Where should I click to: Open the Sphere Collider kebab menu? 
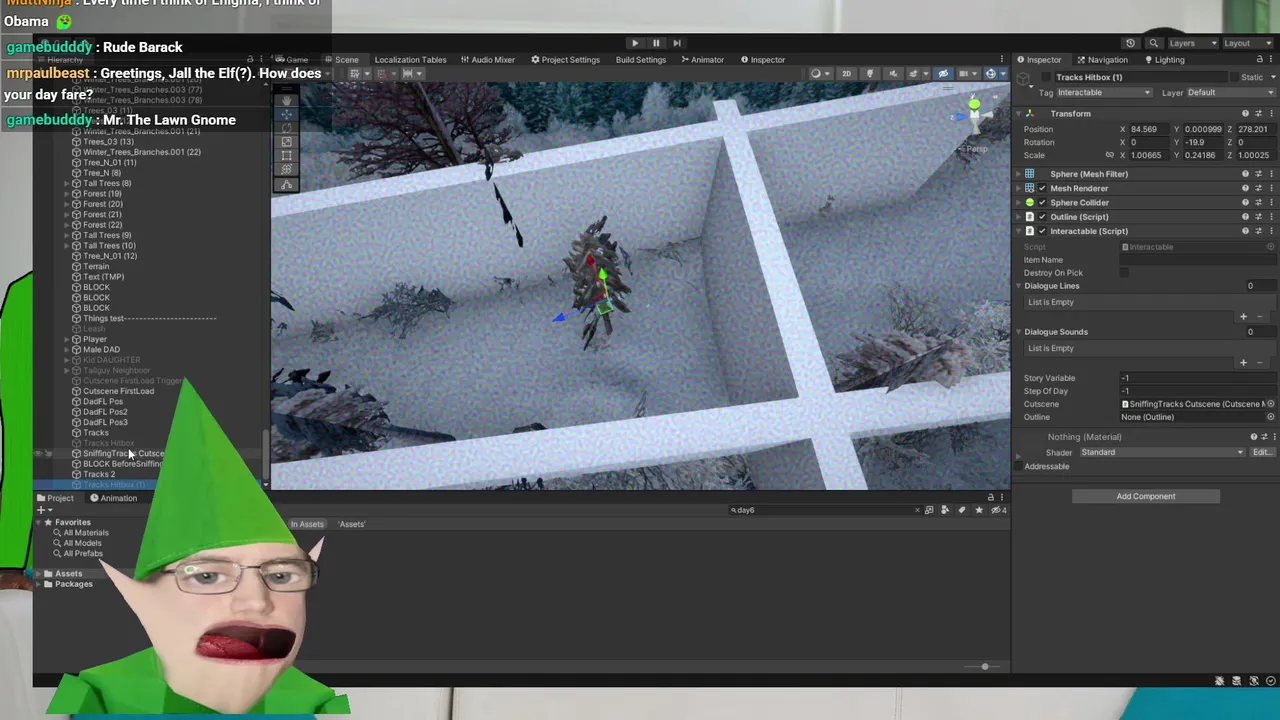(1271, 202)
